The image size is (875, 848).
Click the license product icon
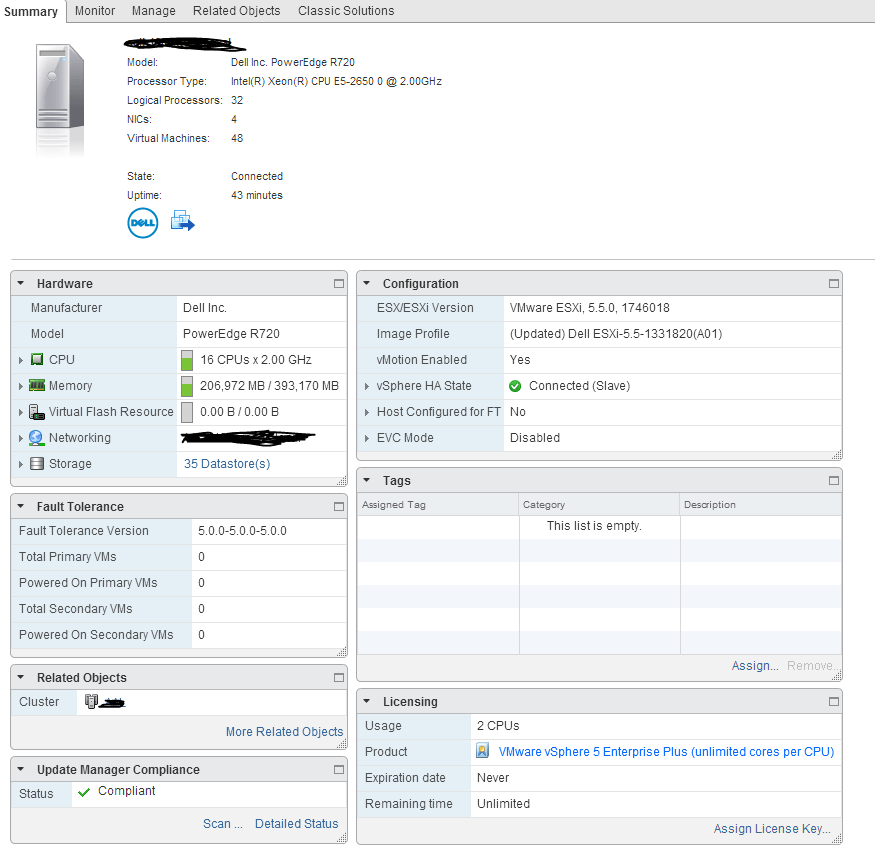[483, 751]
